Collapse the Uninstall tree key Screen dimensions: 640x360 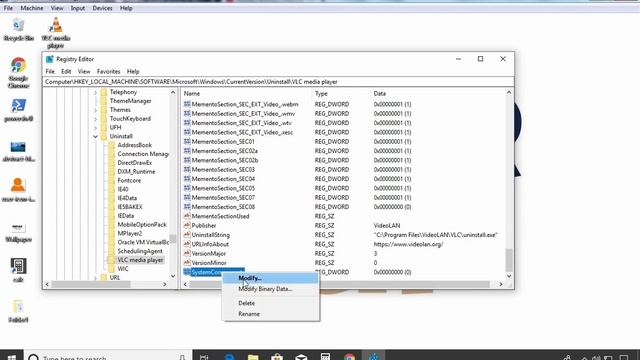[x=95, y=136]
